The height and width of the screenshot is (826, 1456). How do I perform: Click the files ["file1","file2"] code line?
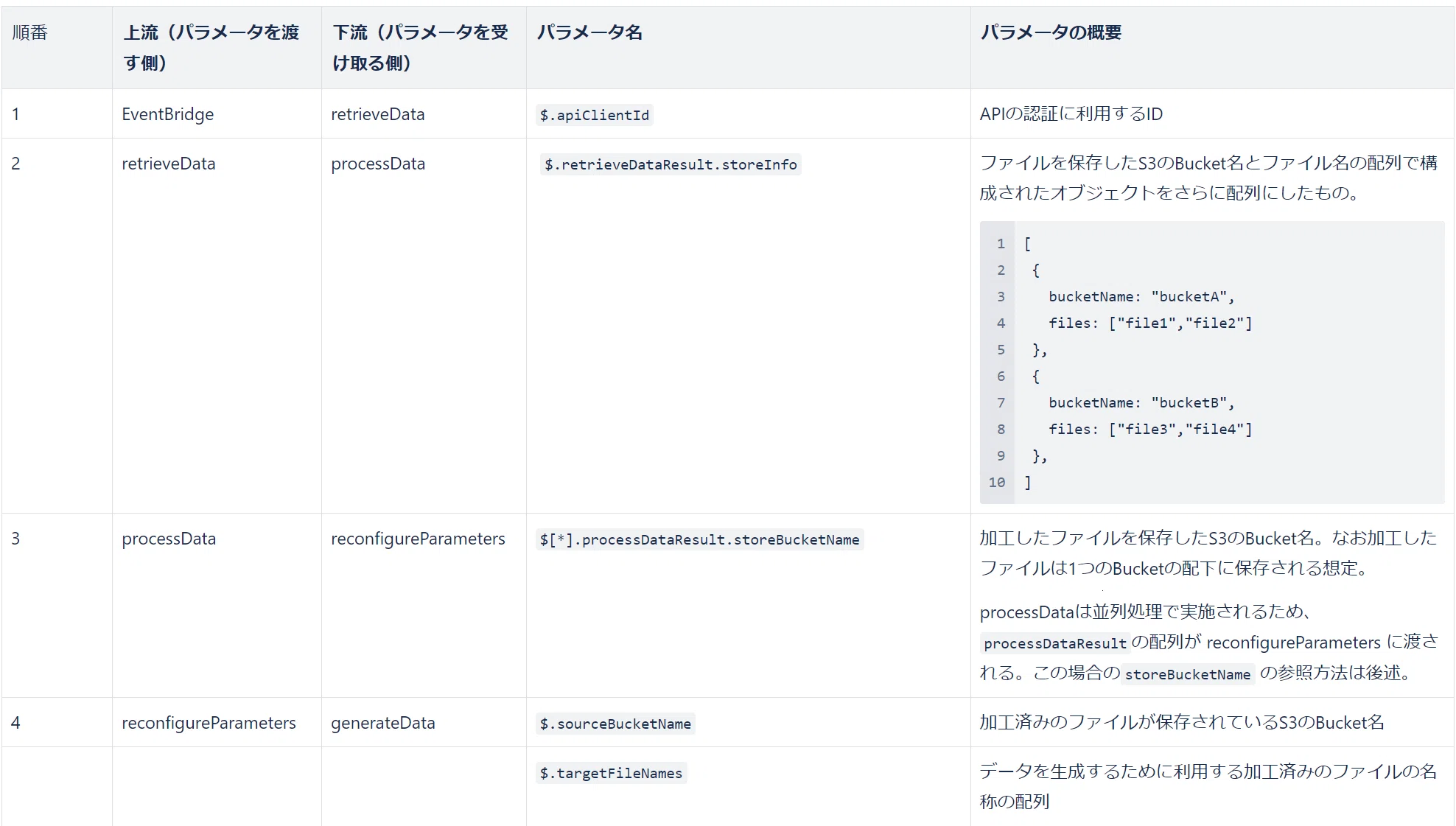point(1150,323)
